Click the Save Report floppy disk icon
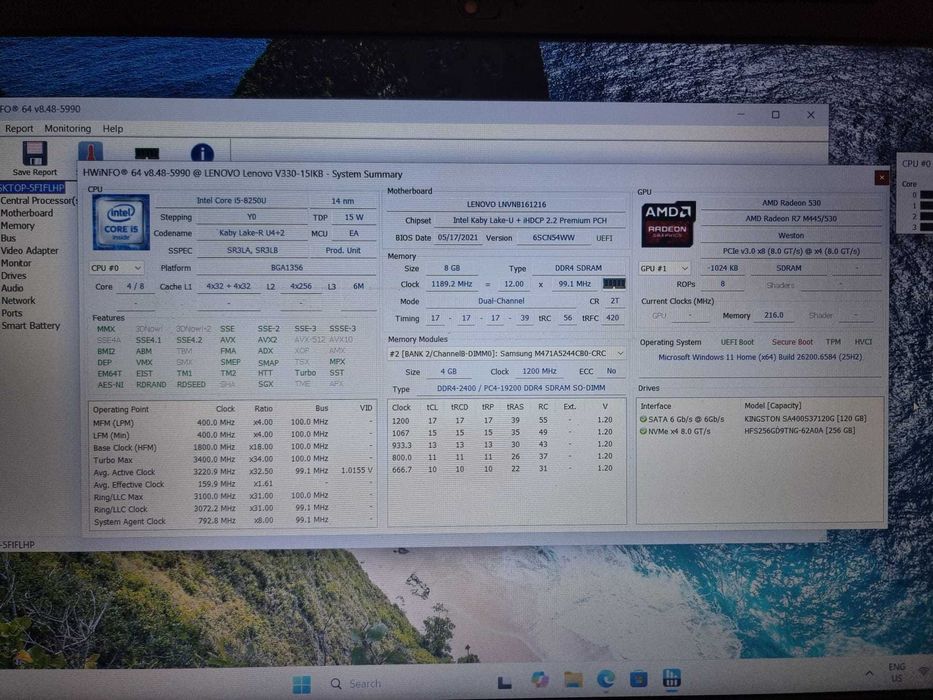The width and height of the screenshot is (933, 700). [35, 154]
